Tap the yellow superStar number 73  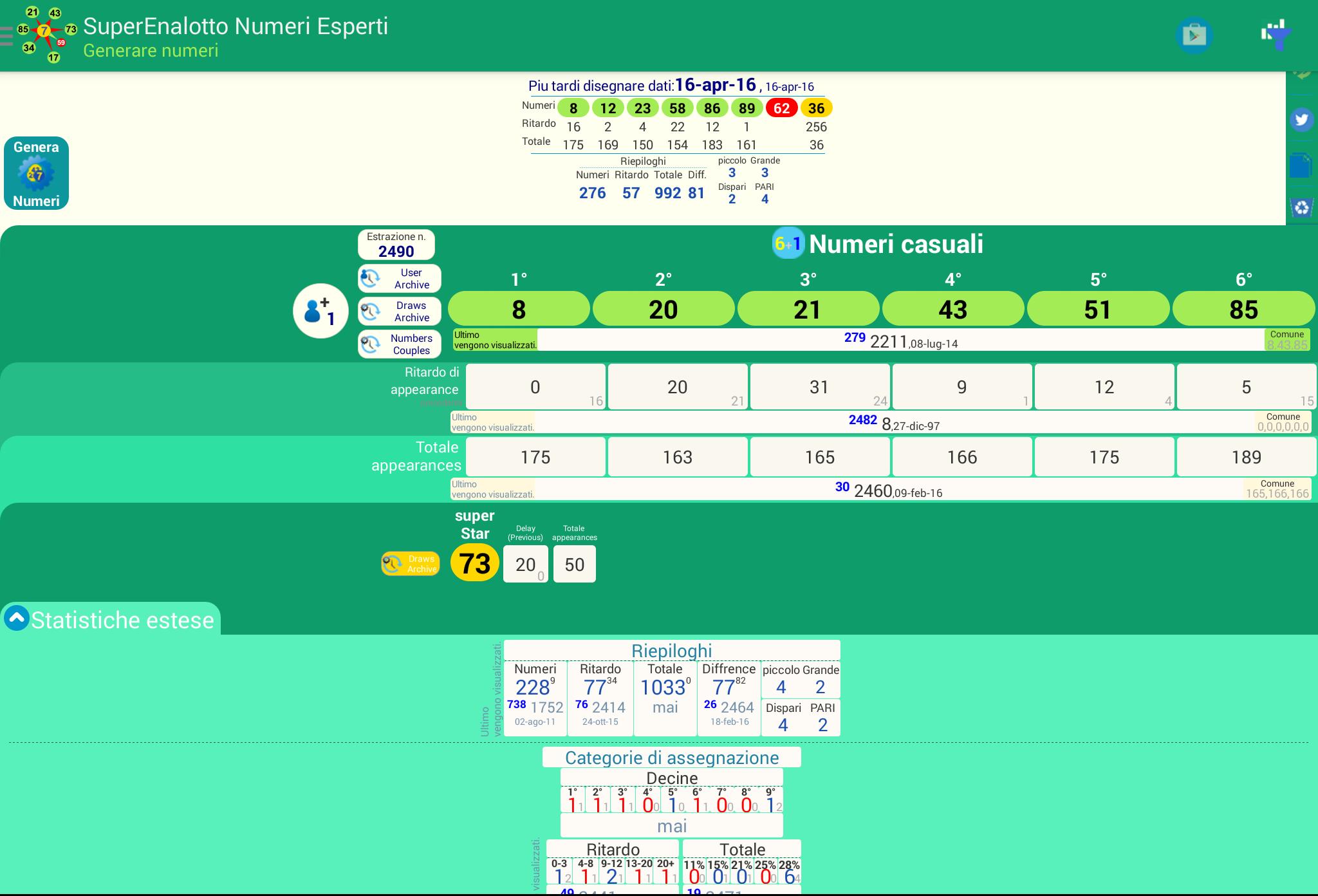(x=475, y=563)
